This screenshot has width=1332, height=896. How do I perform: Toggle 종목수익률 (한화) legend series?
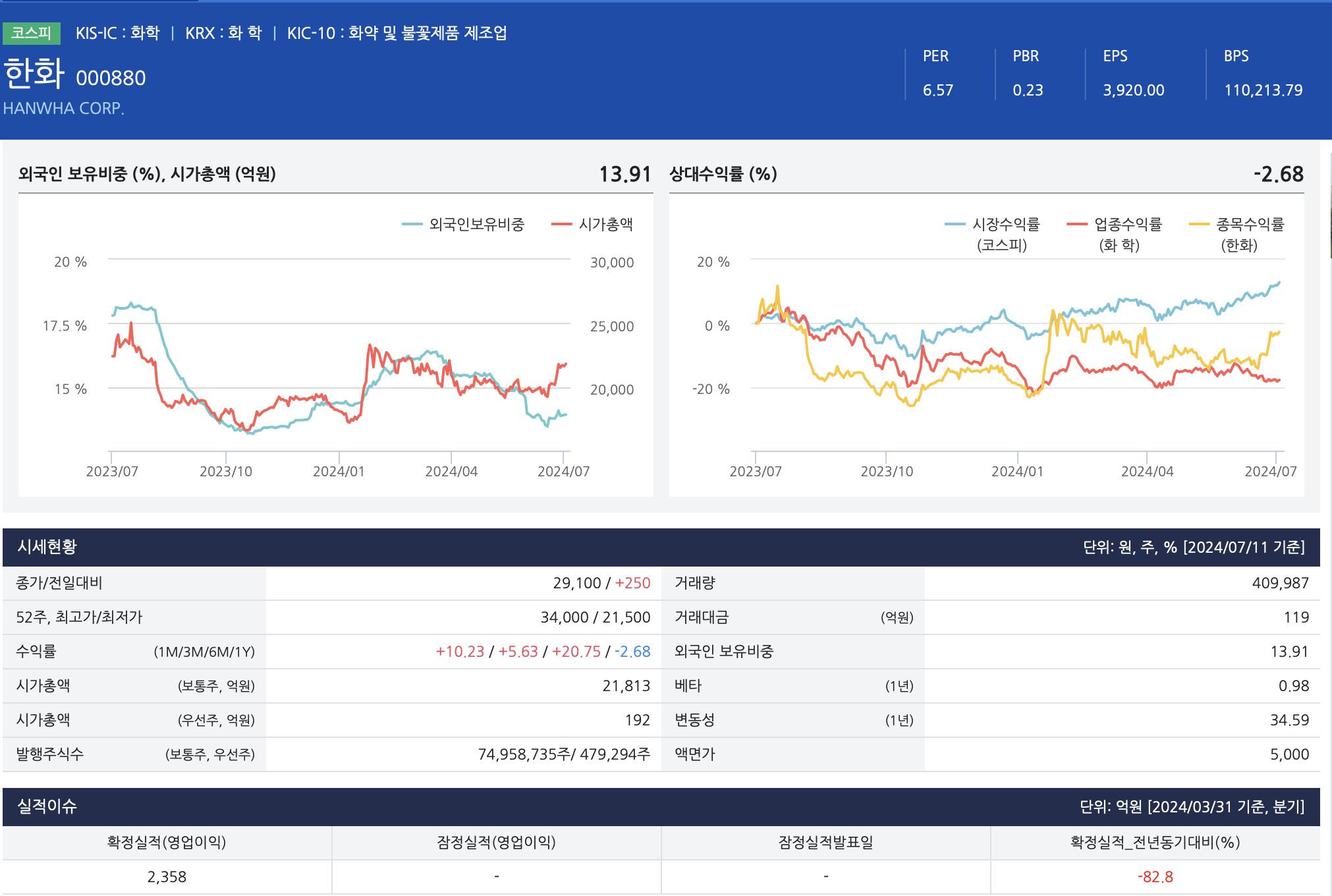click(x=1250, y=225)
